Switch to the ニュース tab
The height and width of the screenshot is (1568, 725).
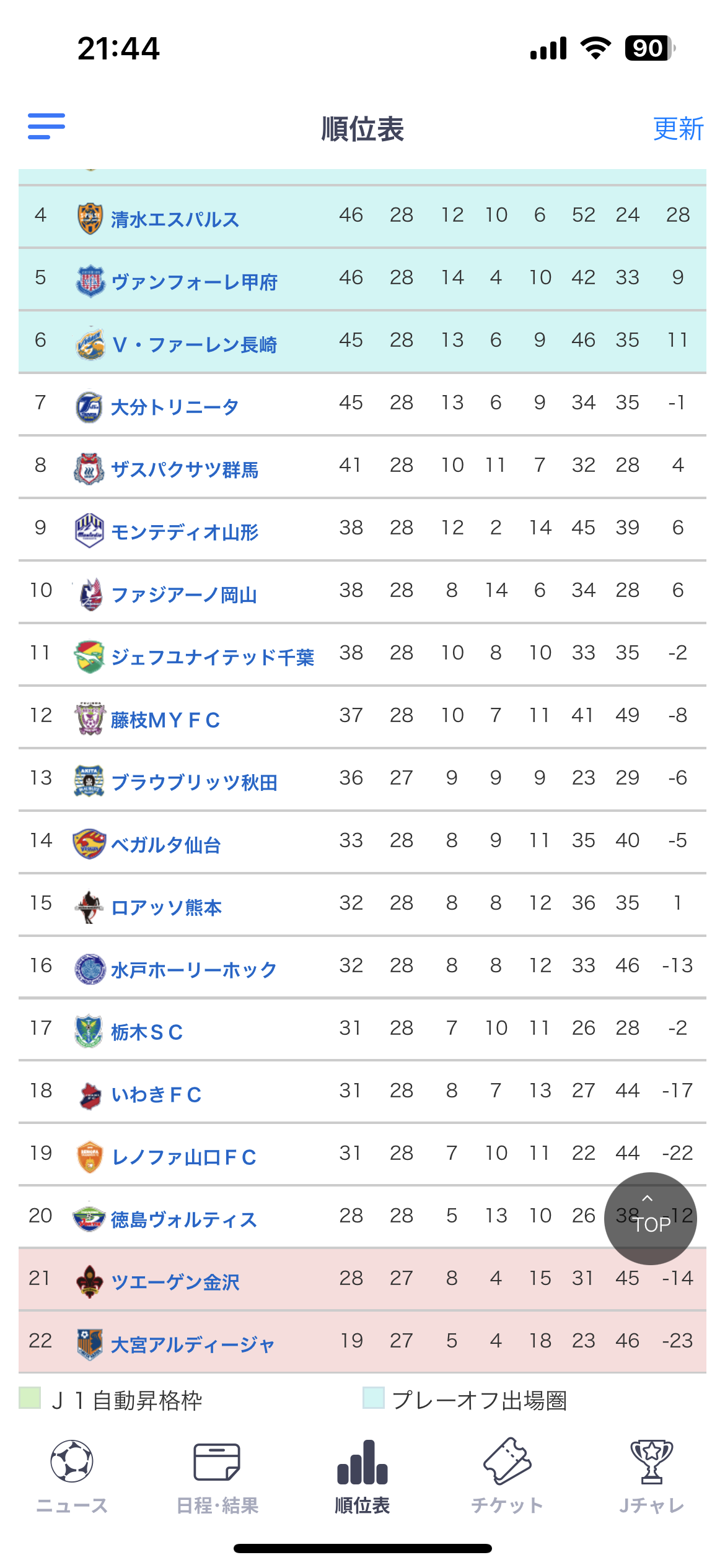[x=72, y=1477]
